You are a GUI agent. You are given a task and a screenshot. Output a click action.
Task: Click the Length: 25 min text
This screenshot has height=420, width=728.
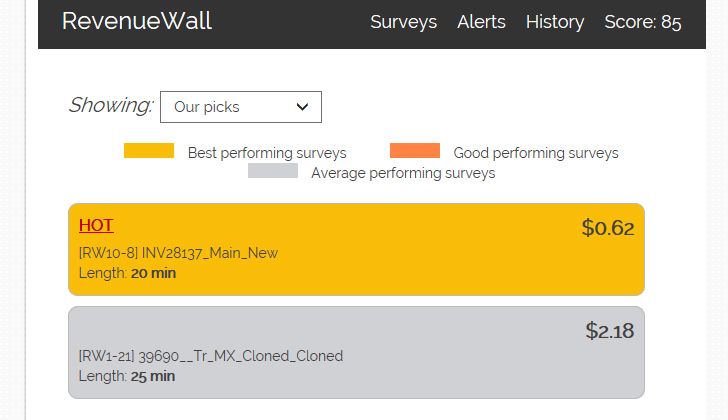pos(127,376)
